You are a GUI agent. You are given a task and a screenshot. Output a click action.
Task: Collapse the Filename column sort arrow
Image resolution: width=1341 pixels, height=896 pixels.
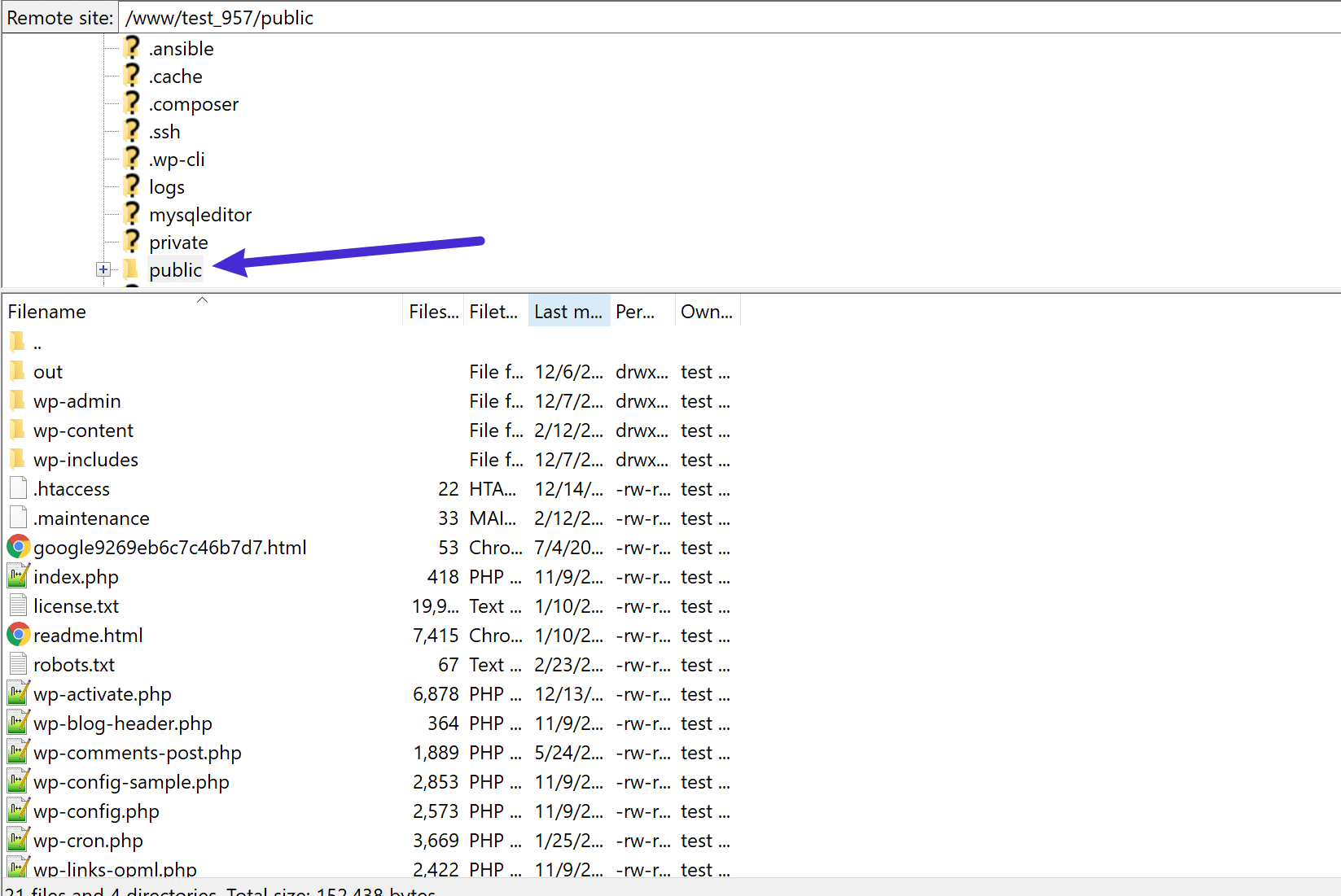(202, 299)
